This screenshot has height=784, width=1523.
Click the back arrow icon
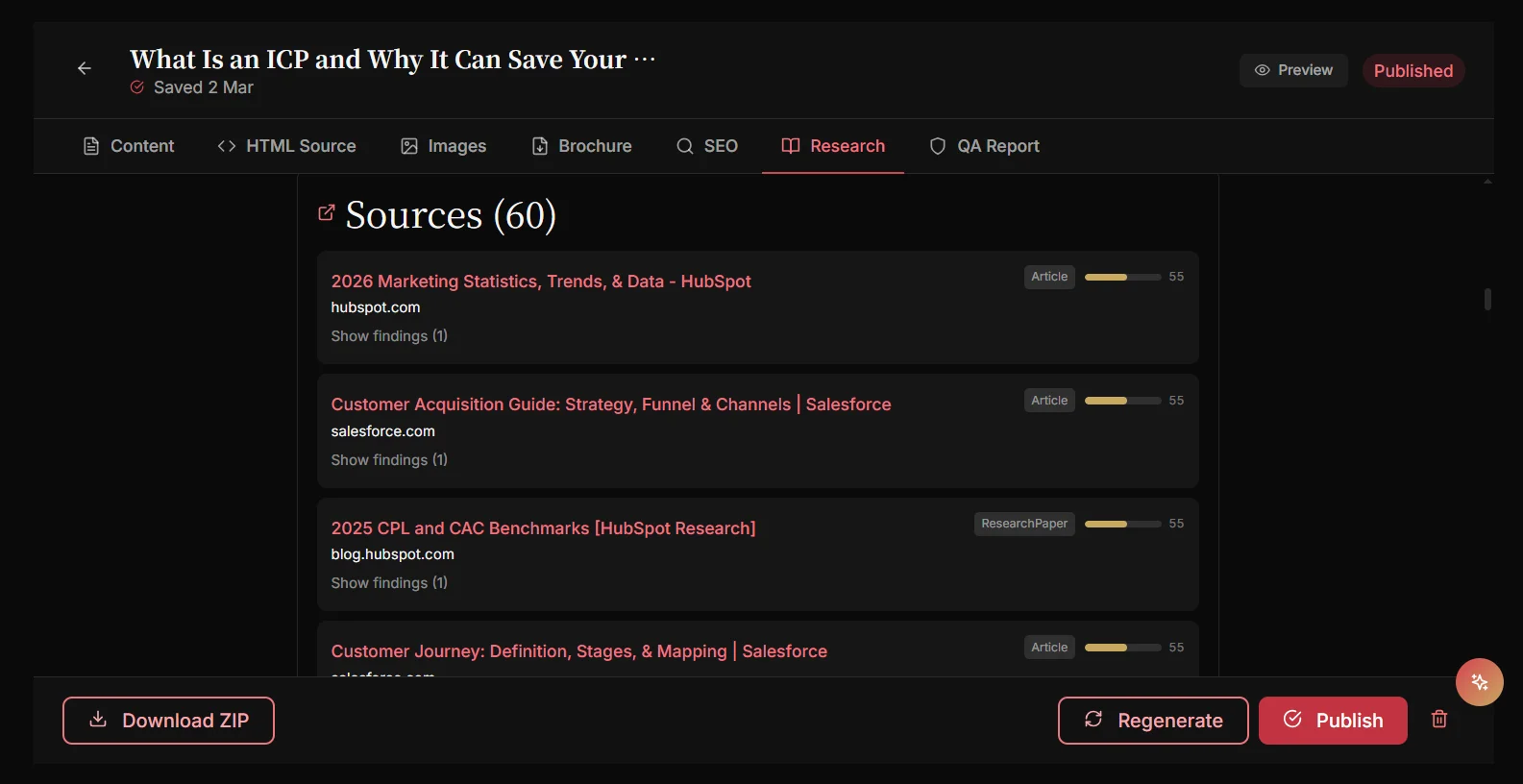pos(85,68)
